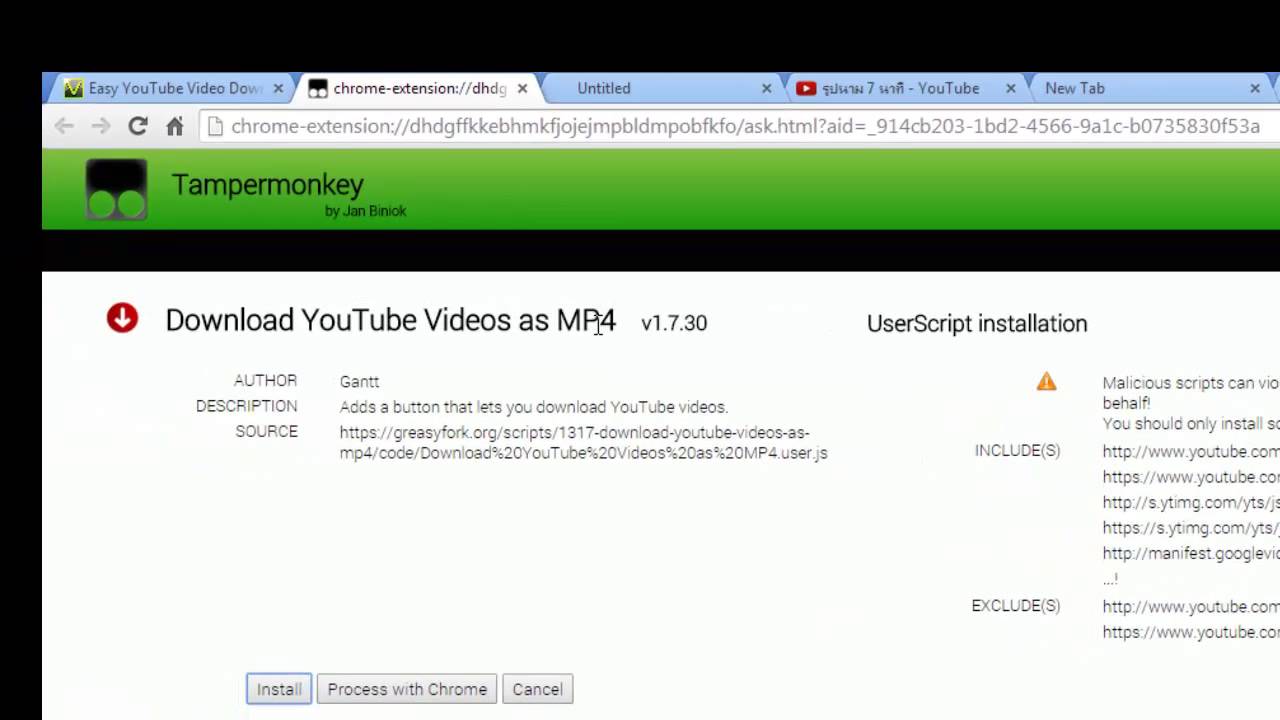Click YouTube favicon on the video tab
The image size is (1280, 720).
tap(806, 88)
